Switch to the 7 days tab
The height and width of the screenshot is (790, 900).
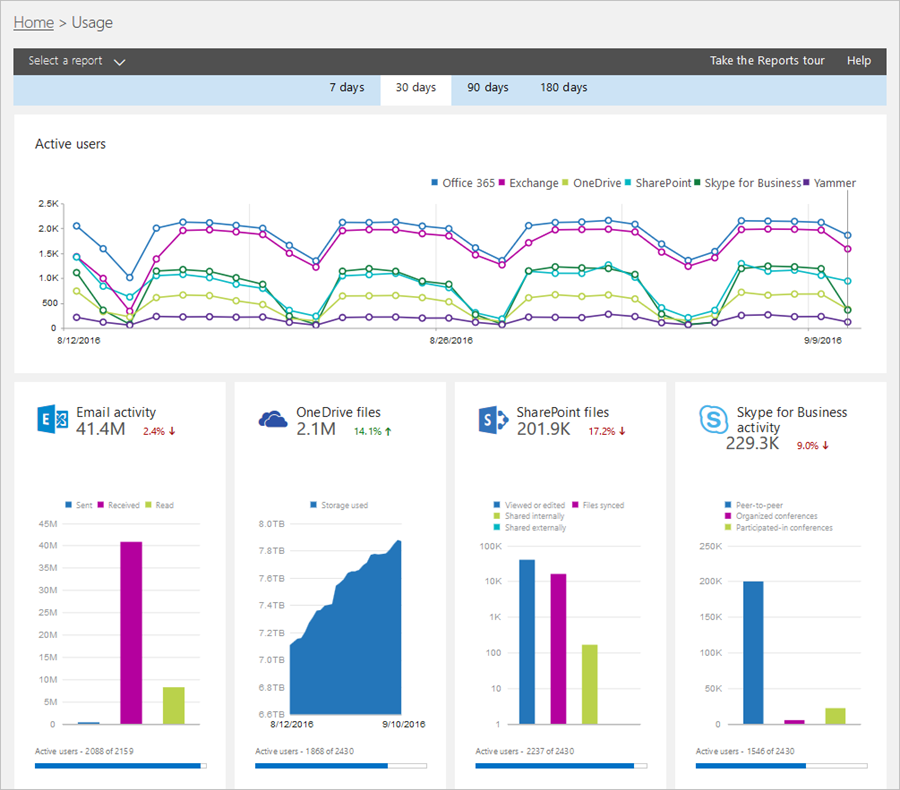[x=347, y=88]
